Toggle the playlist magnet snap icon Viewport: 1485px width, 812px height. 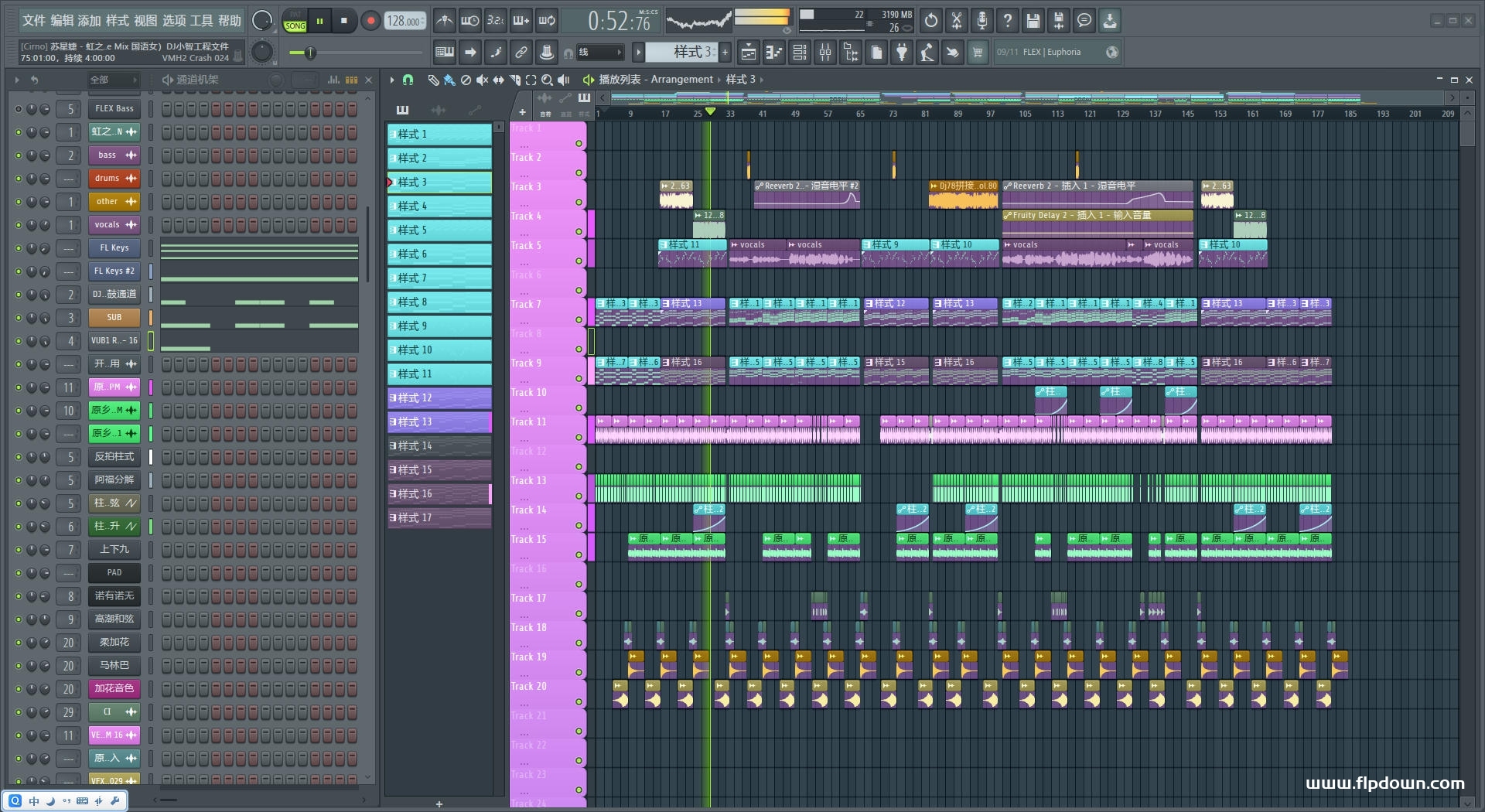[408, 80]
